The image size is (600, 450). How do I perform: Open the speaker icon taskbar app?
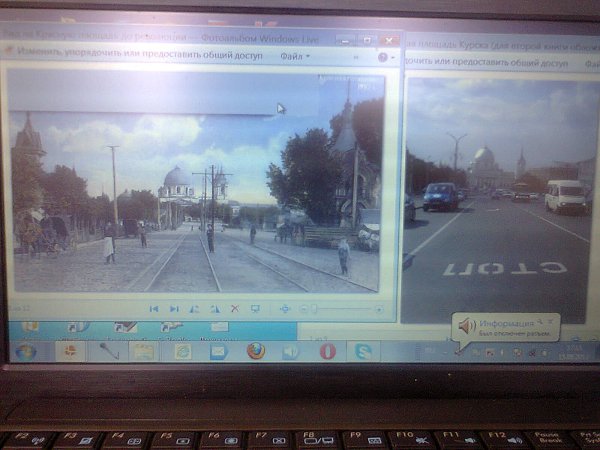click(290, 351)
